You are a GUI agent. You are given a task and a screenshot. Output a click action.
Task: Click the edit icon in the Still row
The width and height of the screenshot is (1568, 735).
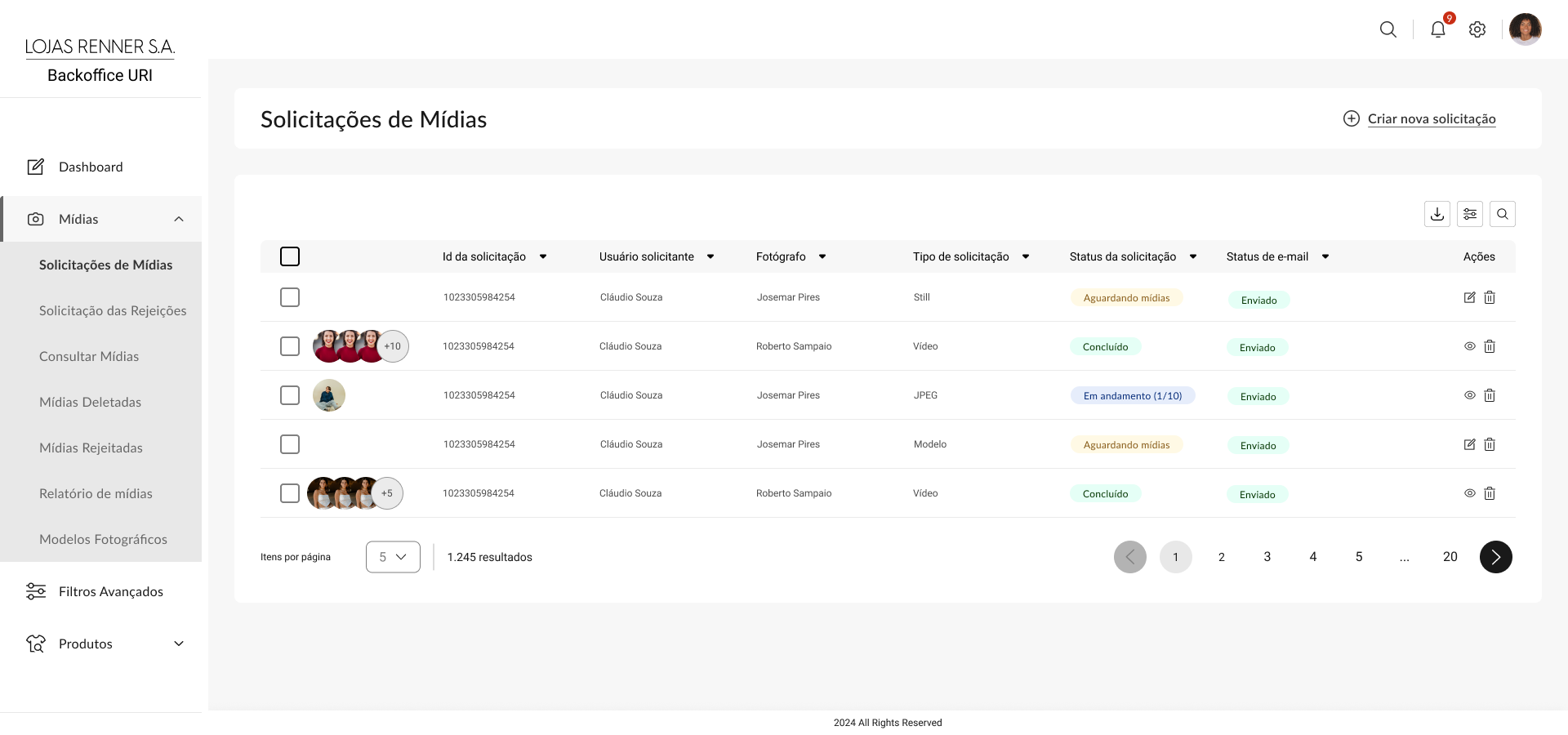[1469, 297]
